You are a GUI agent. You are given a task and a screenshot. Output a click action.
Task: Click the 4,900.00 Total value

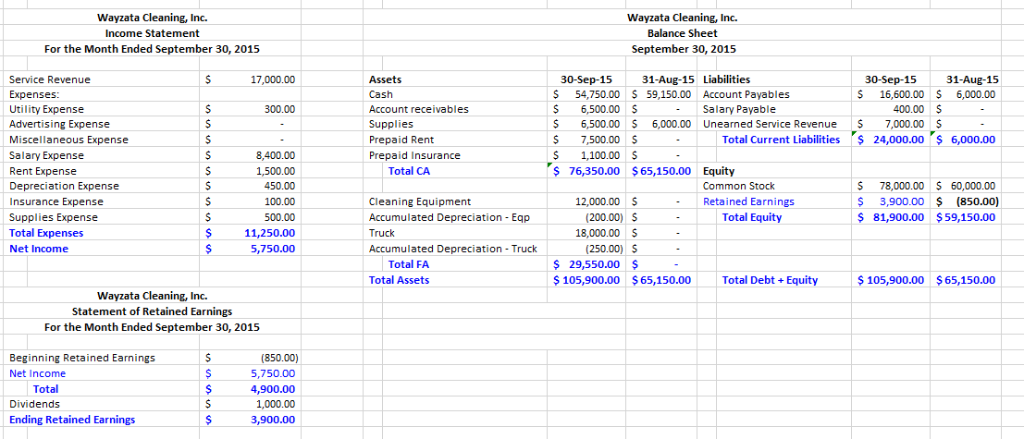click(274, 389)
